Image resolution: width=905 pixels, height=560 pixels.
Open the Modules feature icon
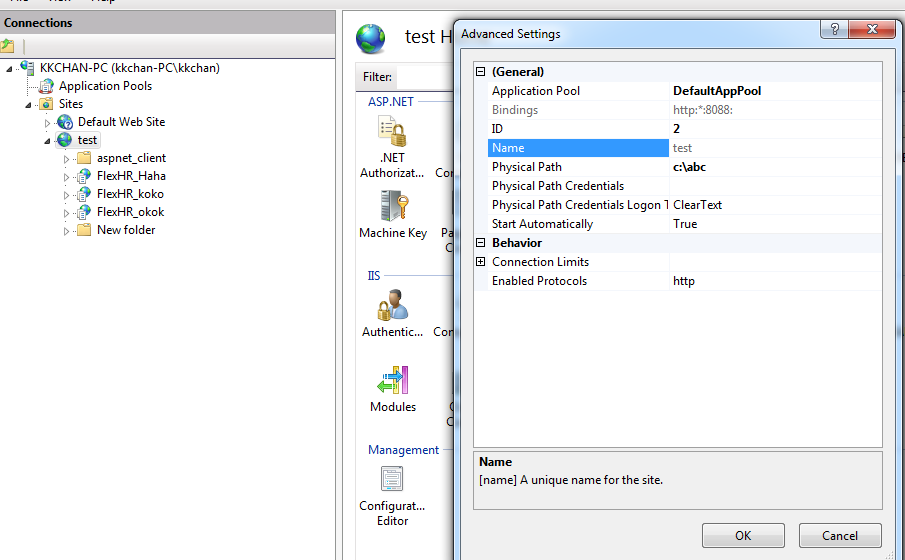(x=392, y=380)
